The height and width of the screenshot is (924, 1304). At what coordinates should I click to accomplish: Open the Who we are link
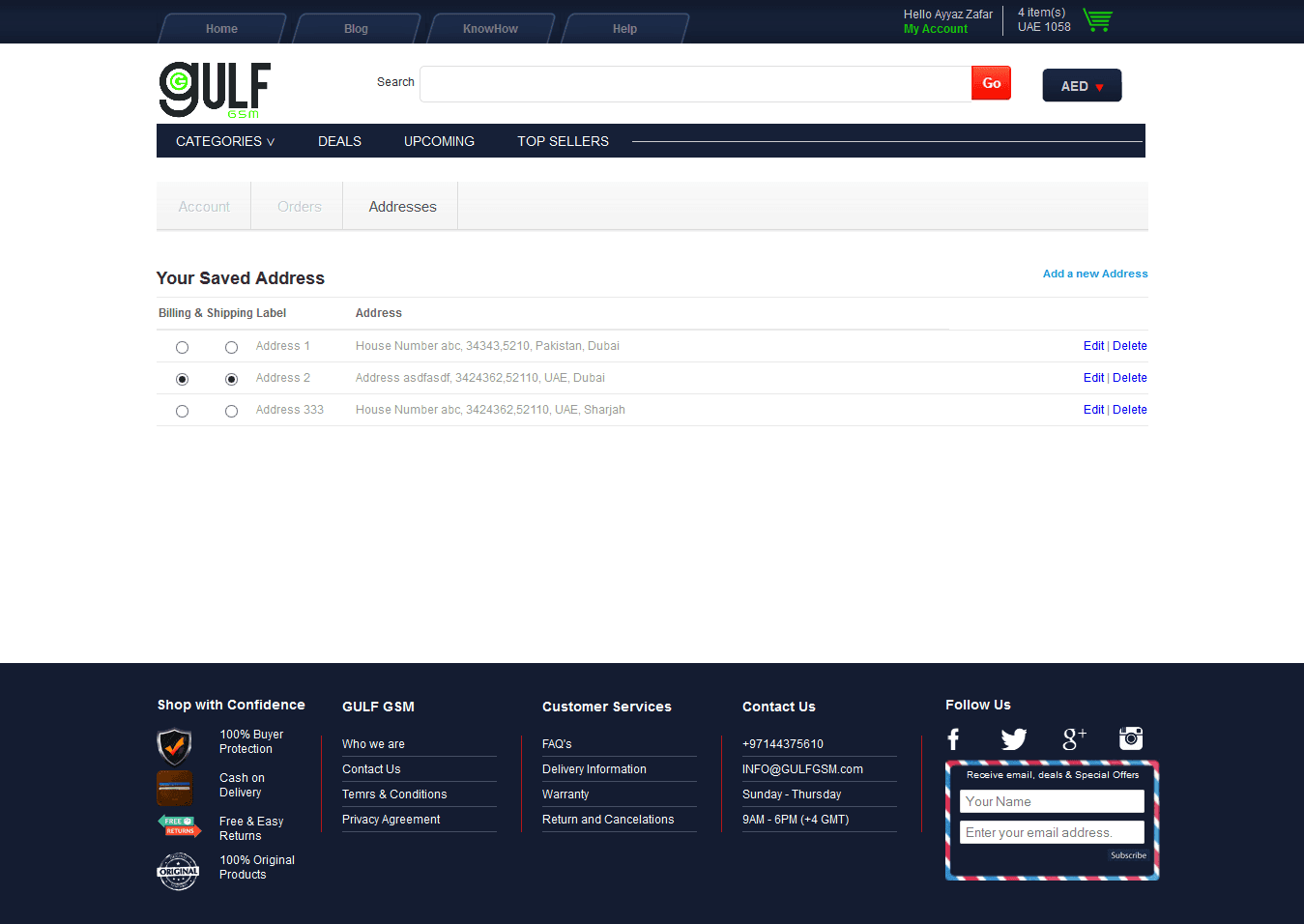pos(373,744)
